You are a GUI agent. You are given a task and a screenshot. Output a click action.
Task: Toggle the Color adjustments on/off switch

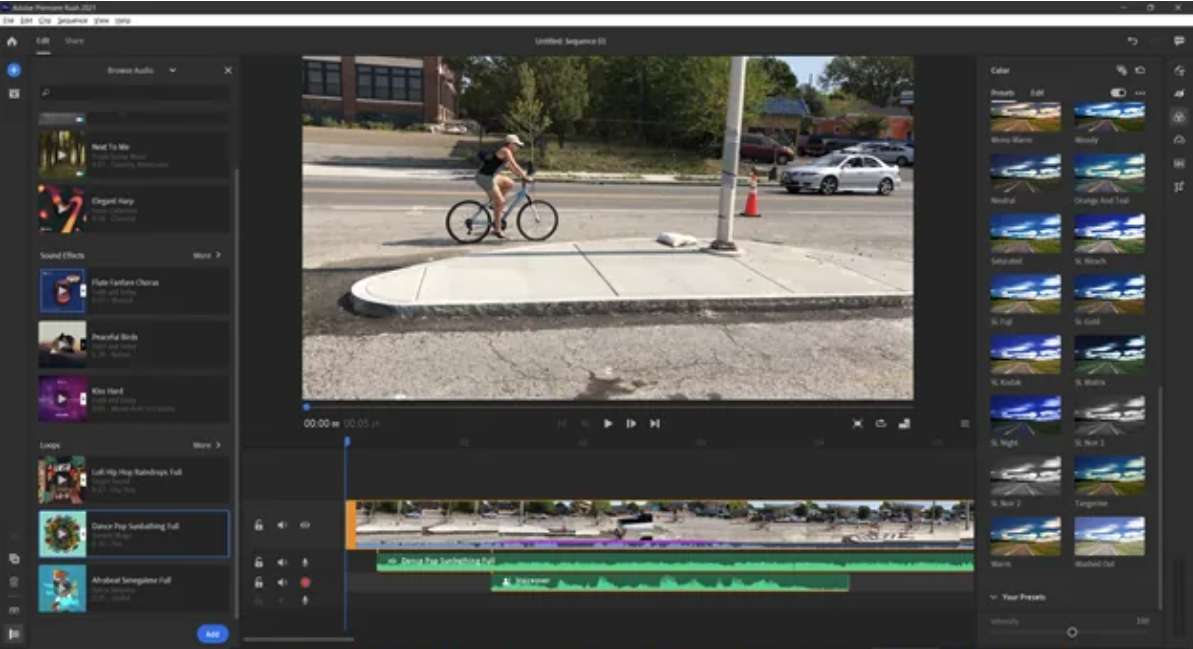(x=1118, y=93)
